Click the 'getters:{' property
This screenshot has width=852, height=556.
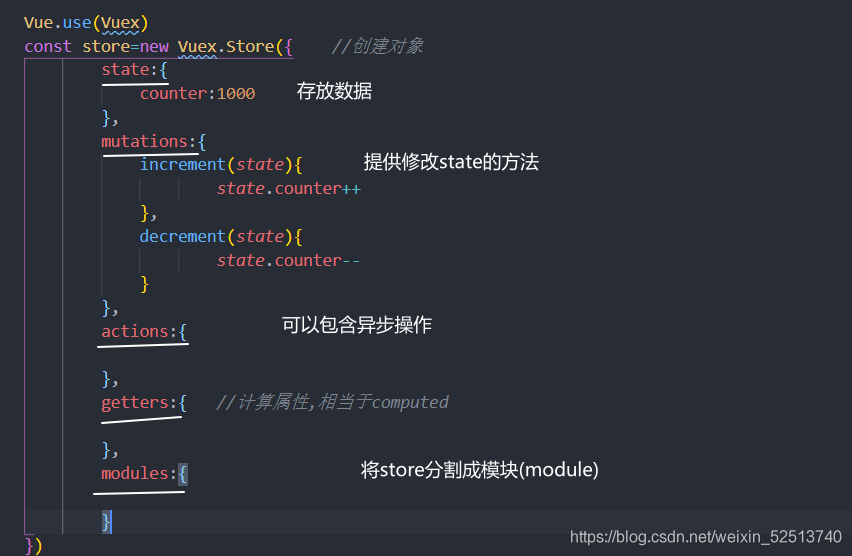pyautogui.click(x=144, y=403)
